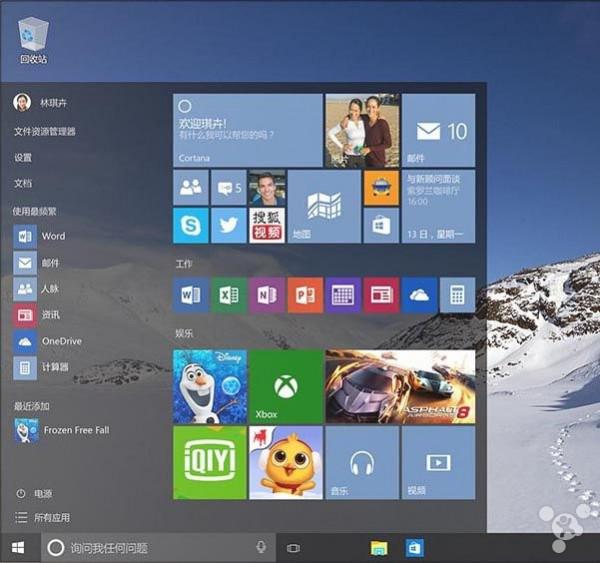
Task: Open the OneDrive tile in 工作 group
Action: point(419,295)
